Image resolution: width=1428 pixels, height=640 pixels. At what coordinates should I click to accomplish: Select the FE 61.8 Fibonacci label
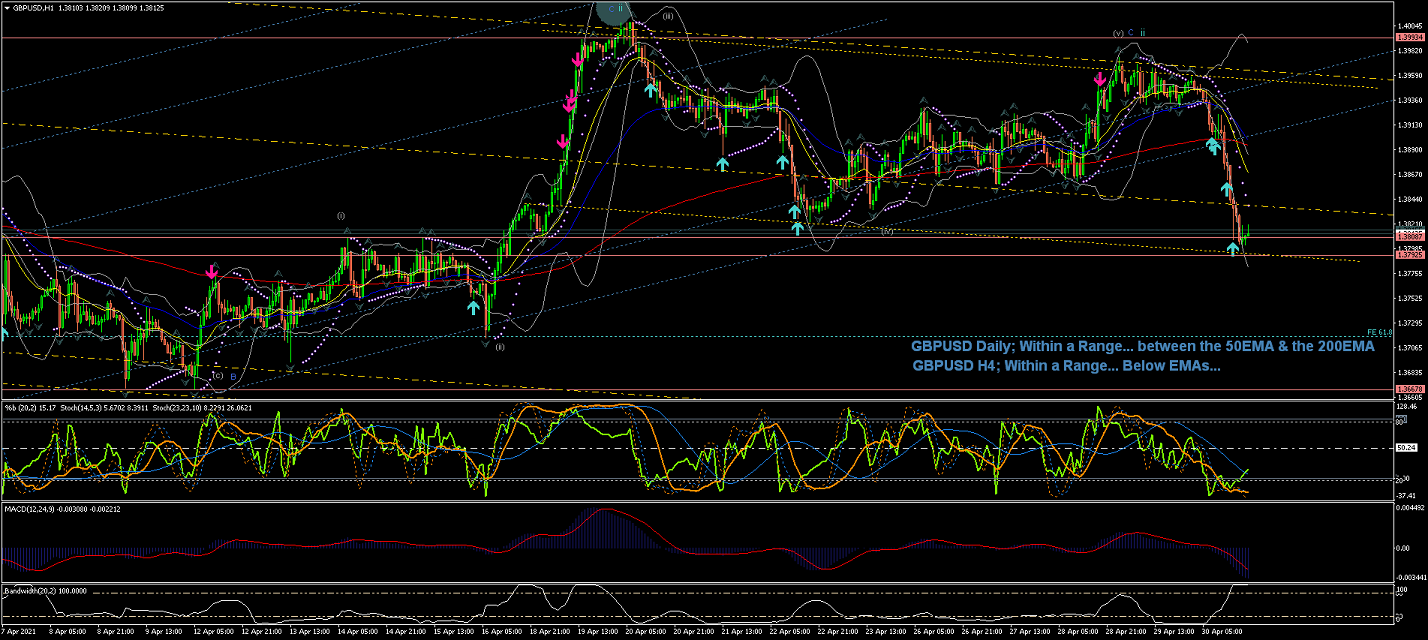(x=1380, y=332)
